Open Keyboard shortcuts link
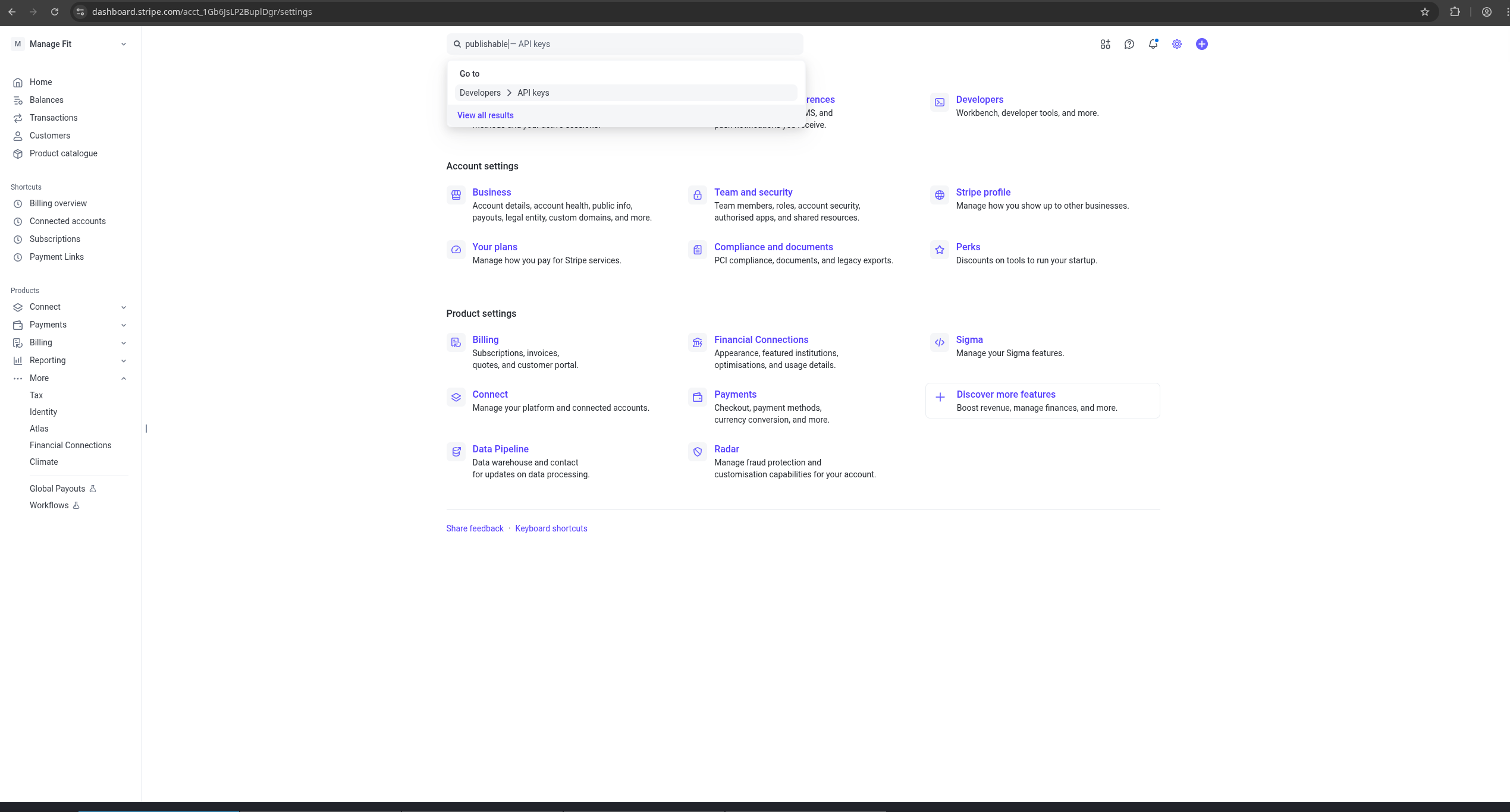 551,528
